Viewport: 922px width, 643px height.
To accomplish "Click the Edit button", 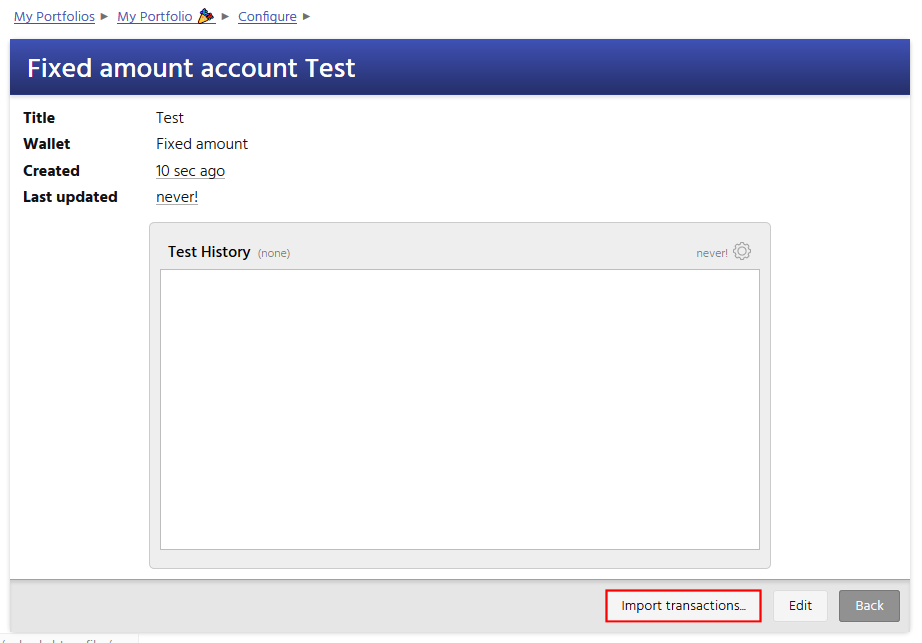I will pos(800,605).
